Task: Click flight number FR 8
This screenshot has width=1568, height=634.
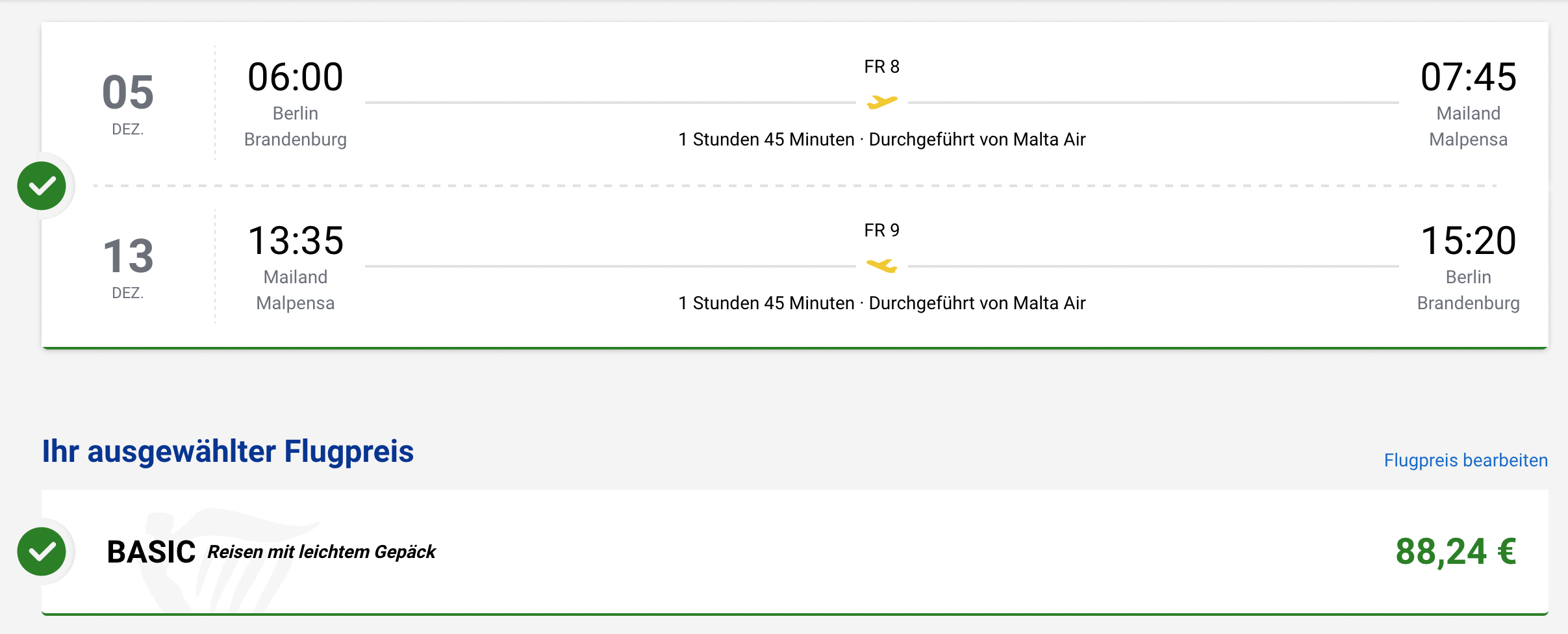Action: [881, 66]
